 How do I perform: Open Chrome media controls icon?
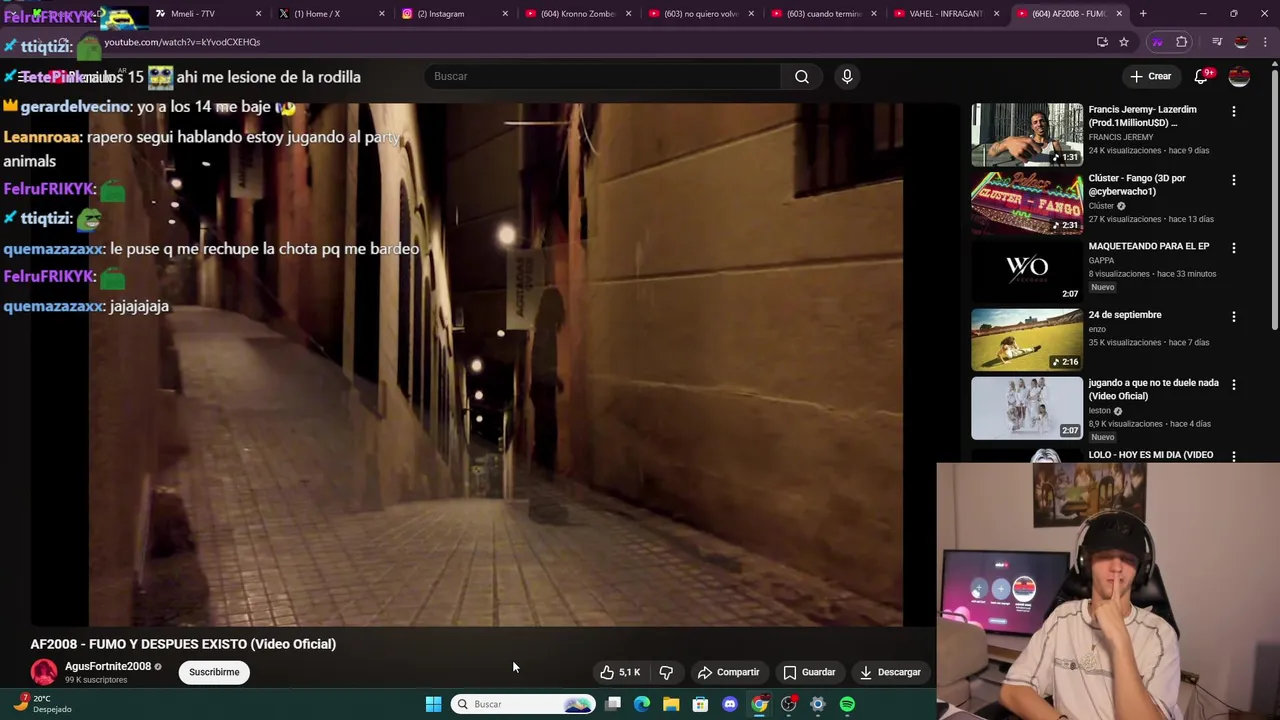pos(1217,42)
